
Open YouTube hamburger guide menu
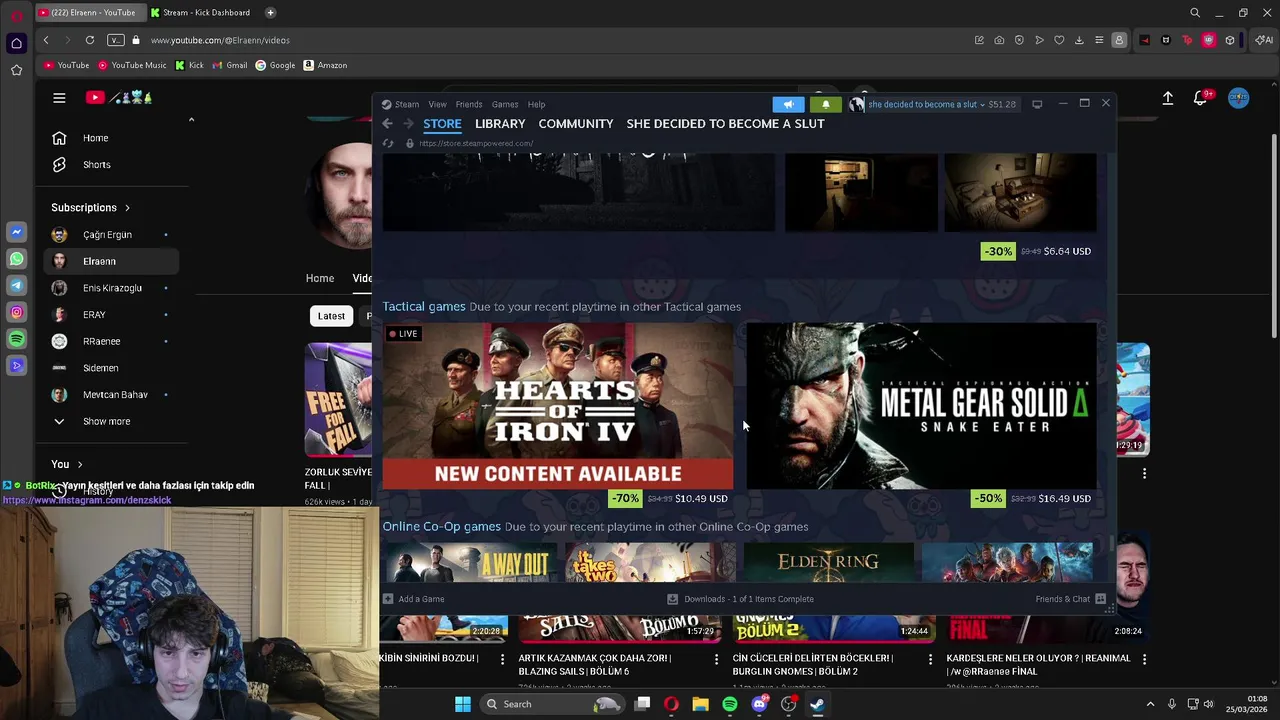click(59, 97)
